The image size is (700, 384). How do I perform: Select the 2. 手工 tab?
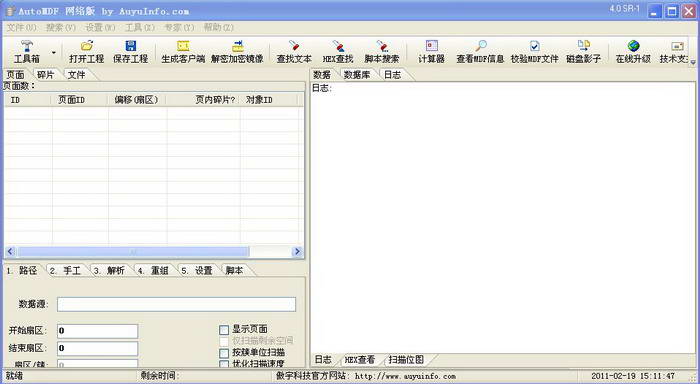[x=66, y=271]
